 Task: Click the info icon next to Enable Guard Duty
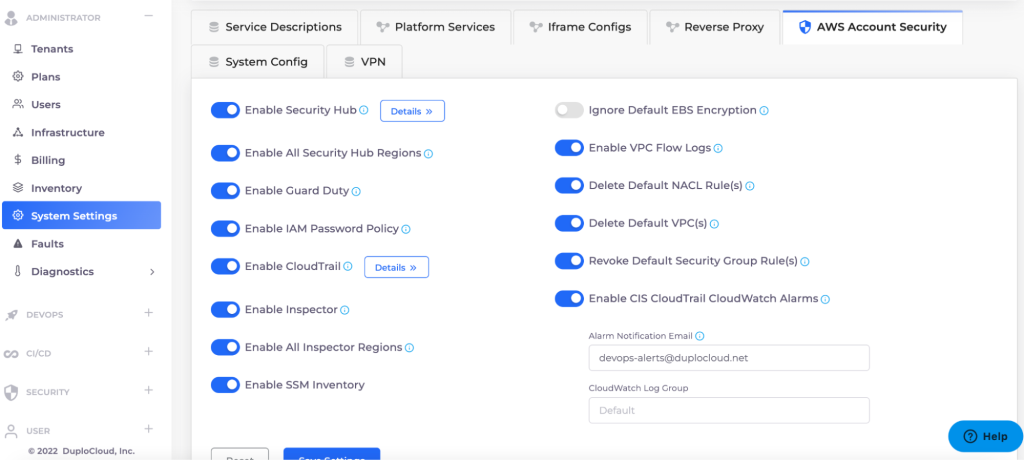[x=356, y=191]
